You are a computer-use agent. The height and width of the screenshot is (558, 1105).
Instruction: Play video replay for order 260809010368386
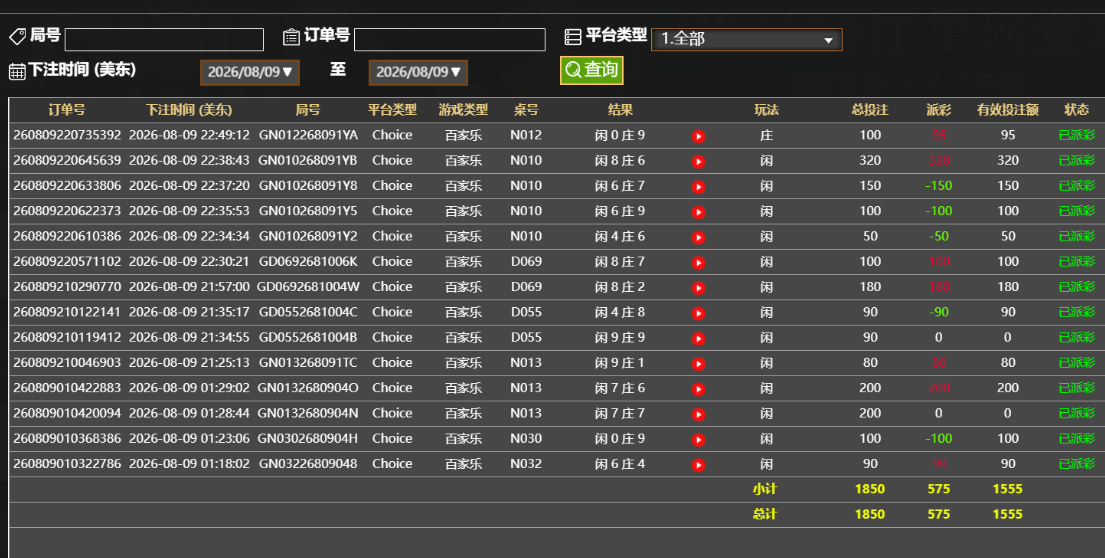[x=698, y=440]
